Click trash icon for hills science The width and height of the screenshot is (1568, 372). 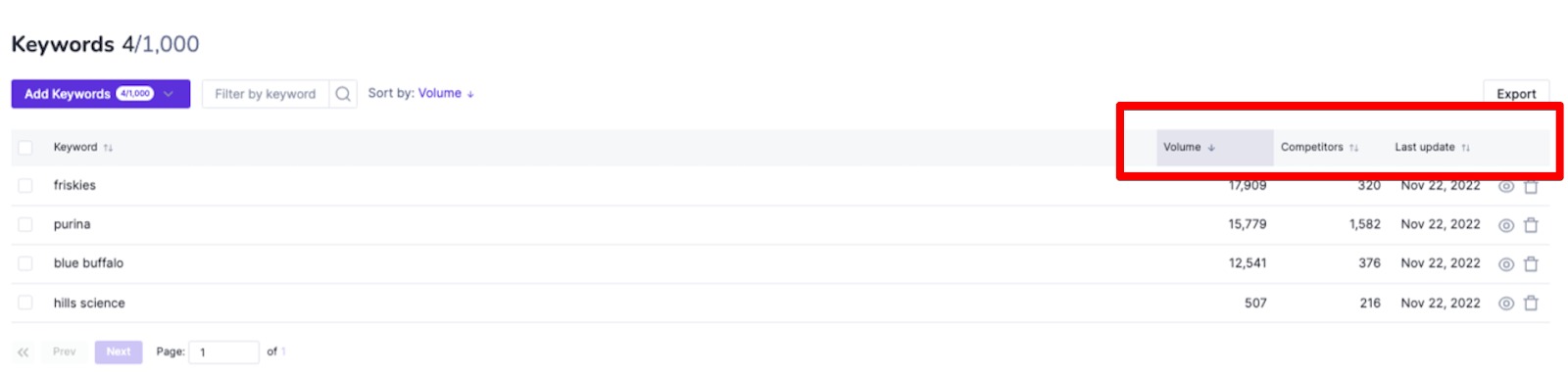pyautogui.click(x=1531, y=303)
